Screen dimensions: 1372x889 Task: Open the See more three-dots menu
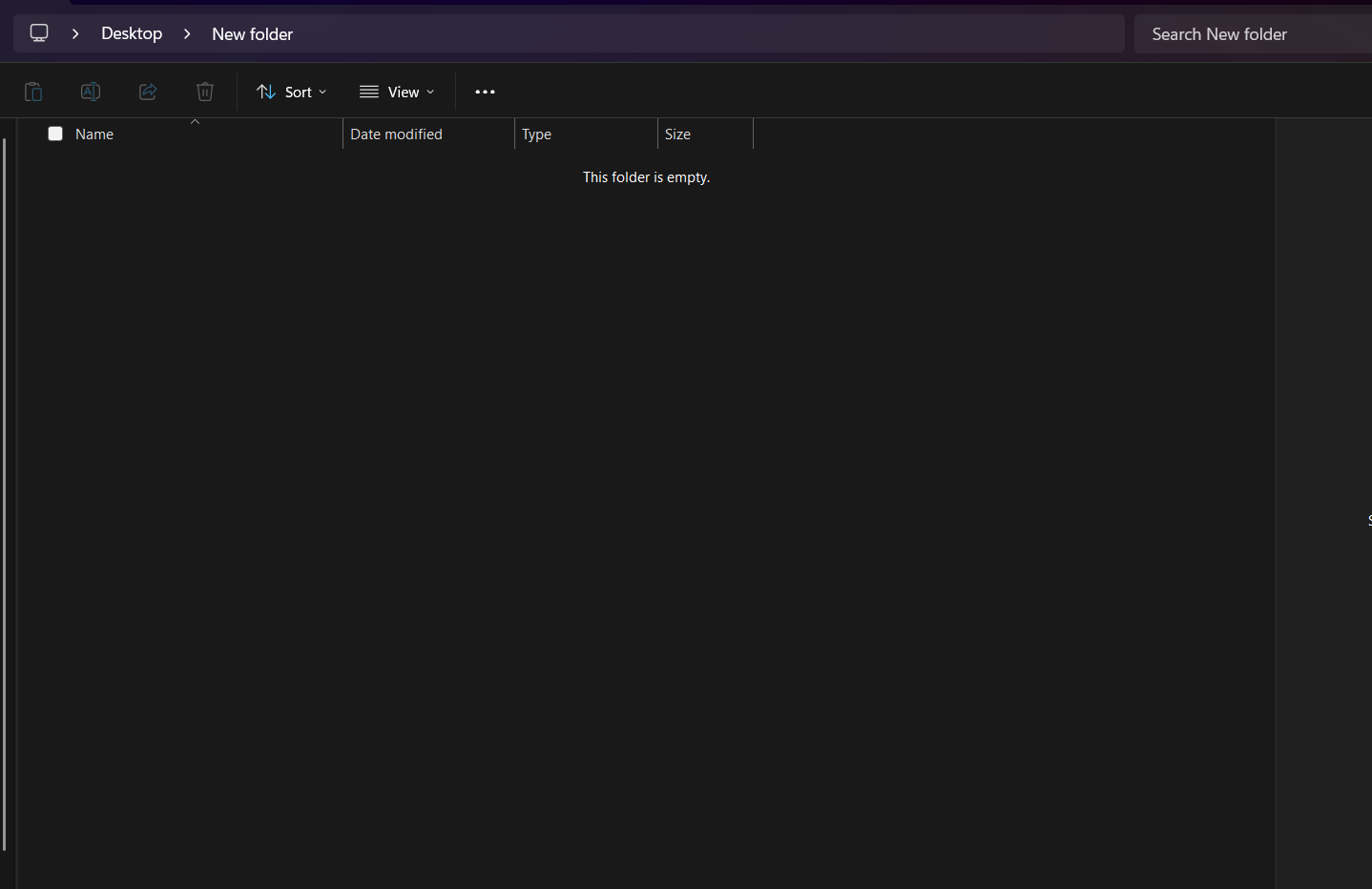pyautogui.click(x=485, y=92)
